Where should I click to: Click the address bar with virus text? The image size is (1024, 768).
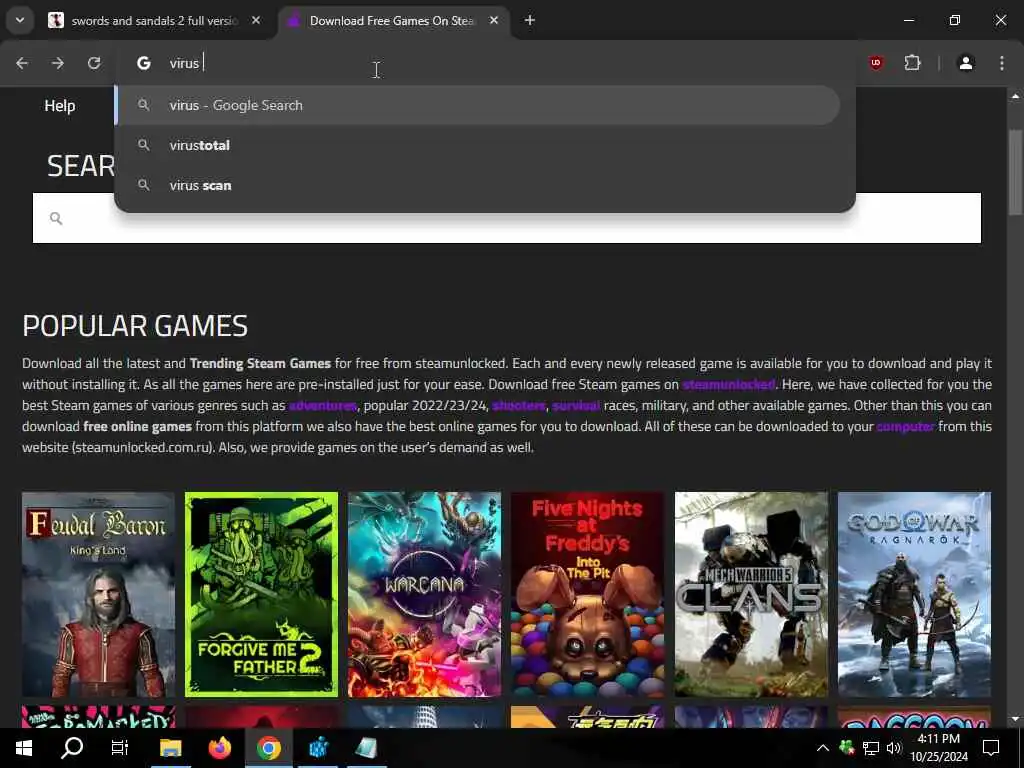[483, 63]
